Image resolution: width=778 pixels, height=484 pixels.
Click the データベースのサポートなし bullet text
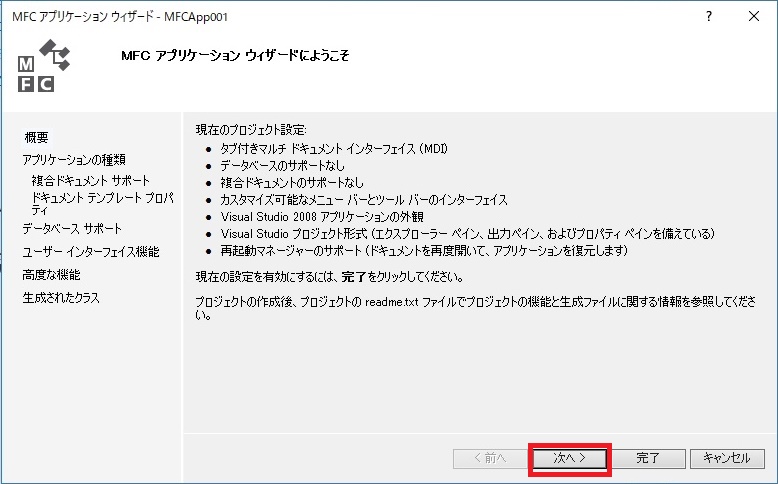(282, 165)
